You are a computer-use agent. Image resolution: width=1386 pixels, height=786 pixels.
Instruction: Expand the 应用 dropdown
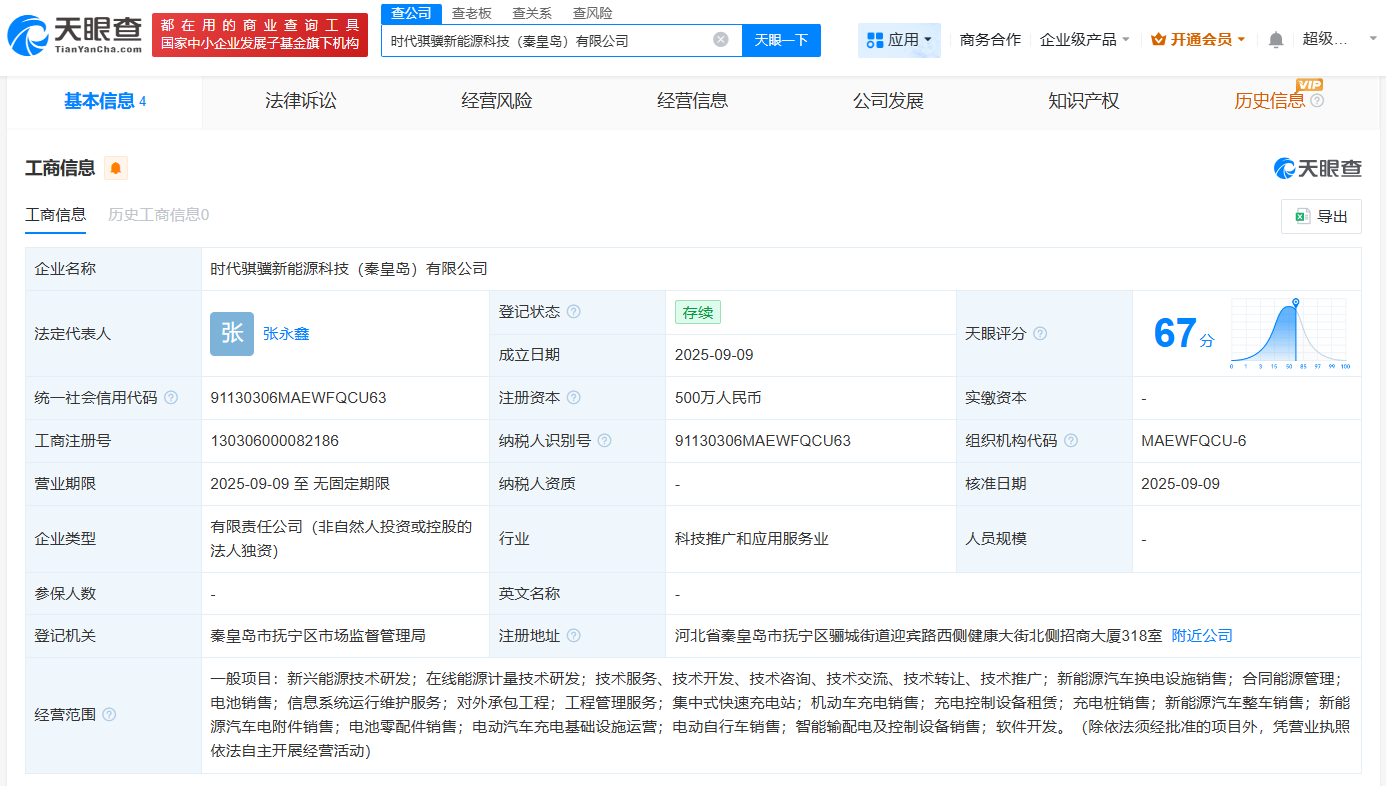click(x=899, y=40)
